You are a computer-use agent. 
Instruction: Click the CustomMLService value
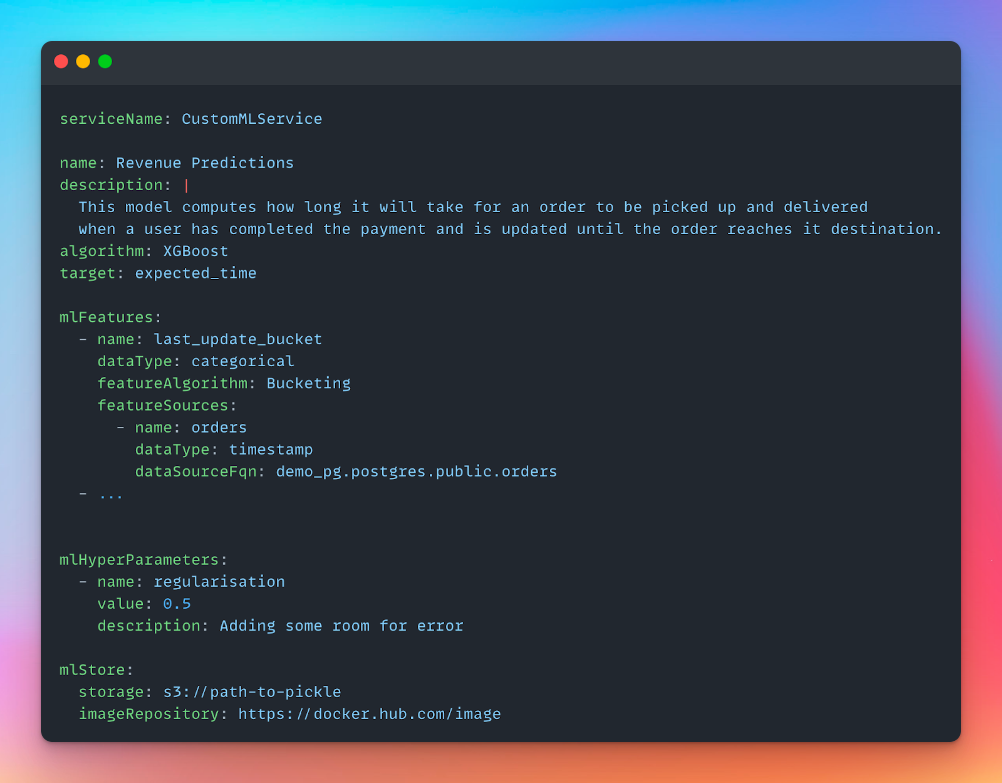(x=252, y=119)
